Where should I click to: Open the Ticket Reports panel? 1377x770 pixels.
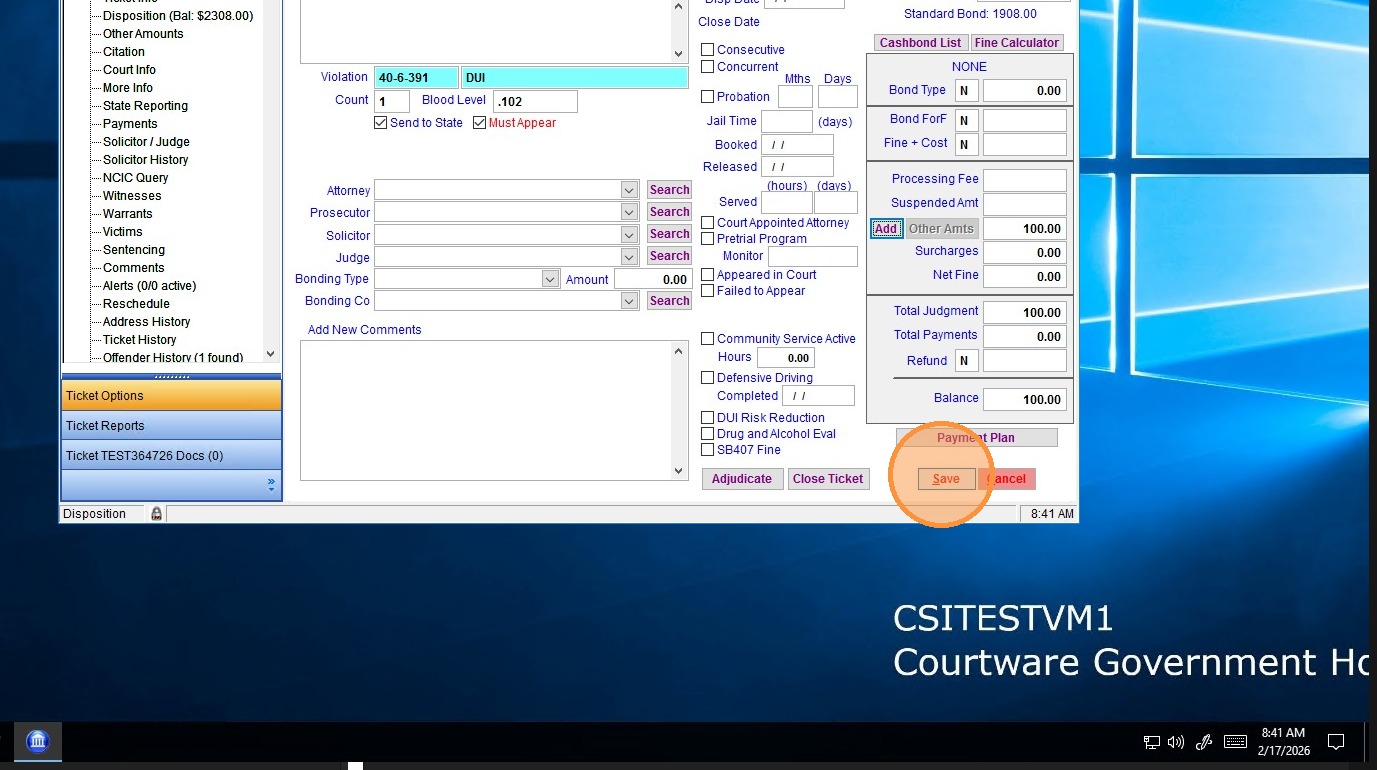171,426
